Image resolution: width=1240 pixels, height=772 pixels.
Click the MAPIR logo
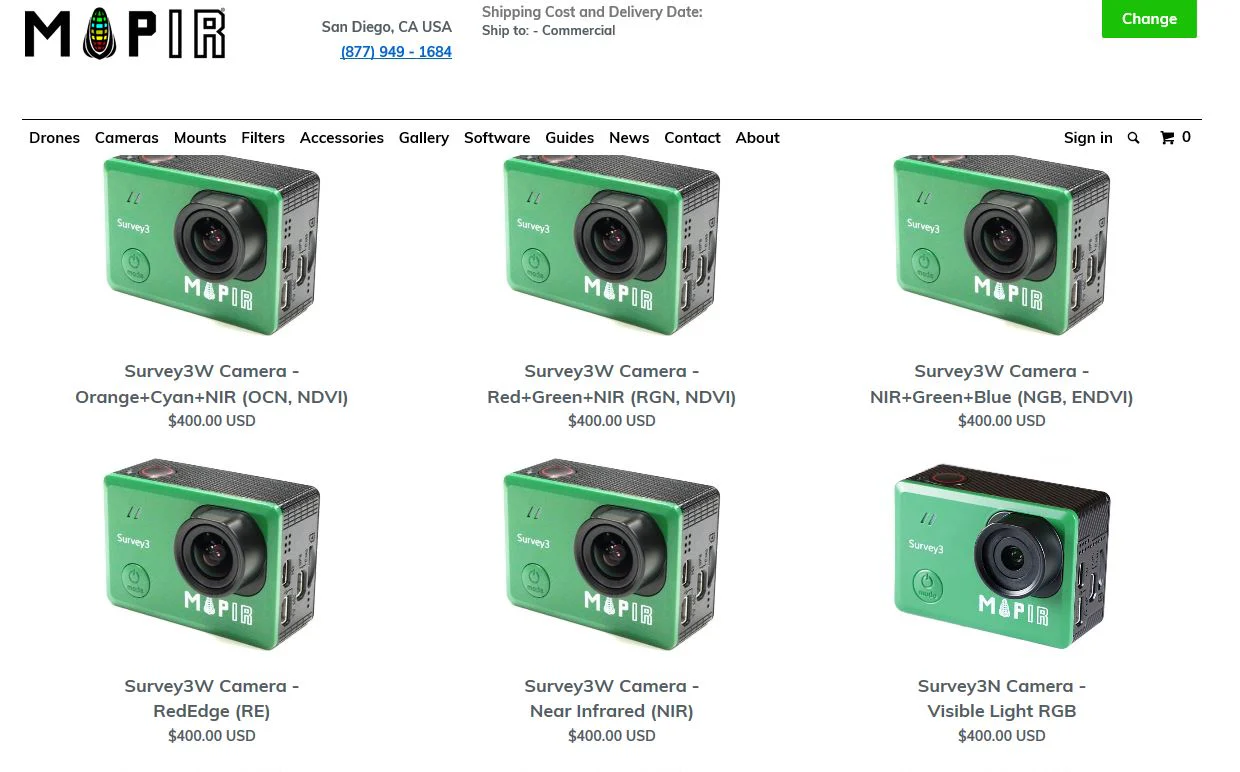click(125, 34)
